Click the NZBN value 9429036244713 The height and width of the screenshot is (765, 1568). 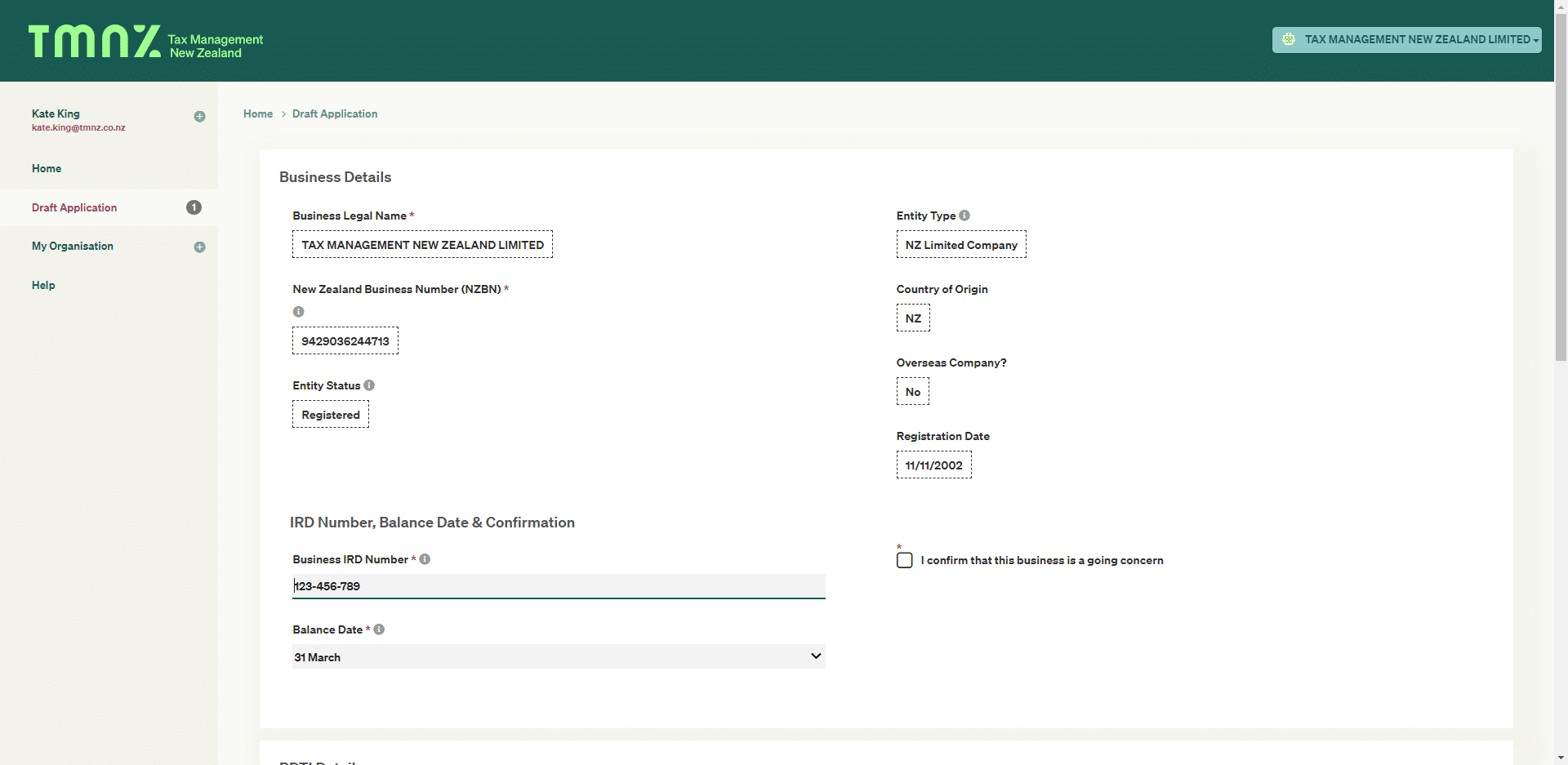tap(345, 340)
